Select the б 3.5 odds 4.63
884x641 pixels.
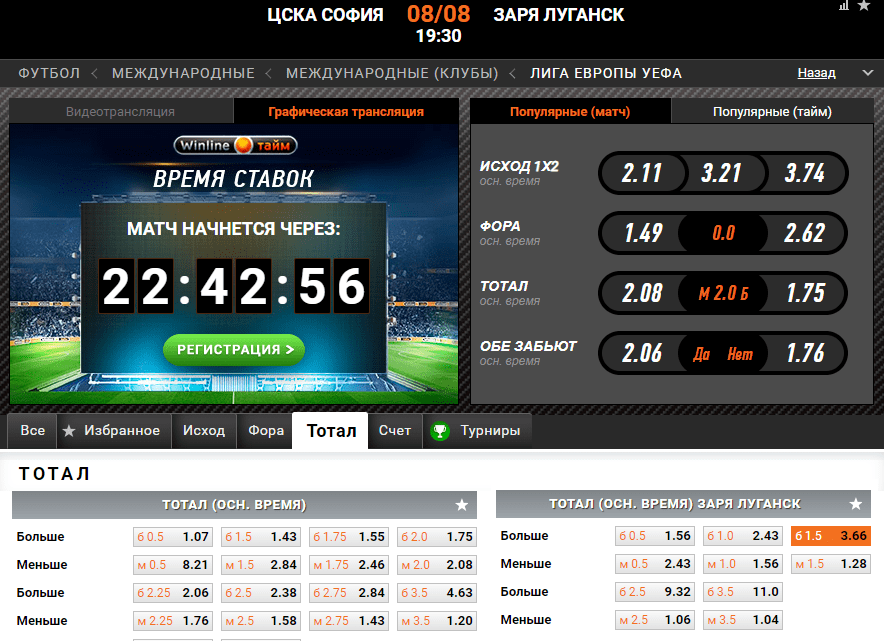[x=437, y=593]
